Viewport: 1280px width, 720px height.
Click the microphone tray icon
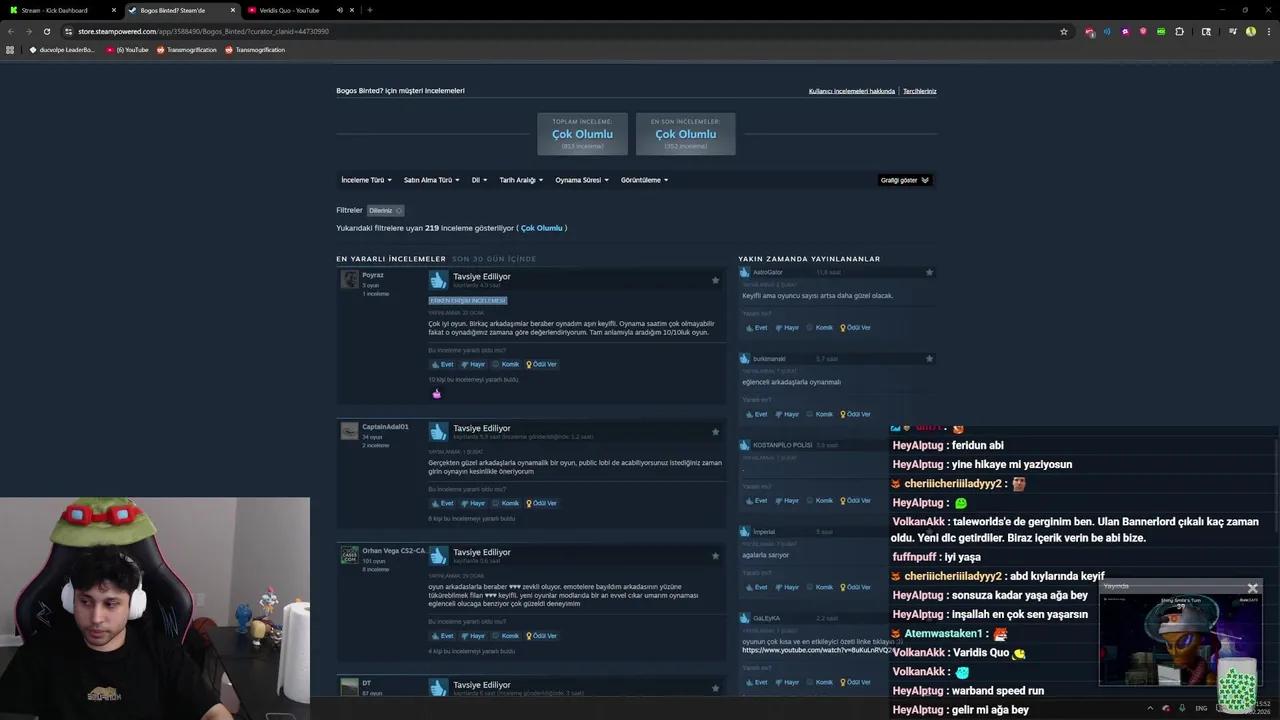pos(1183,708)
